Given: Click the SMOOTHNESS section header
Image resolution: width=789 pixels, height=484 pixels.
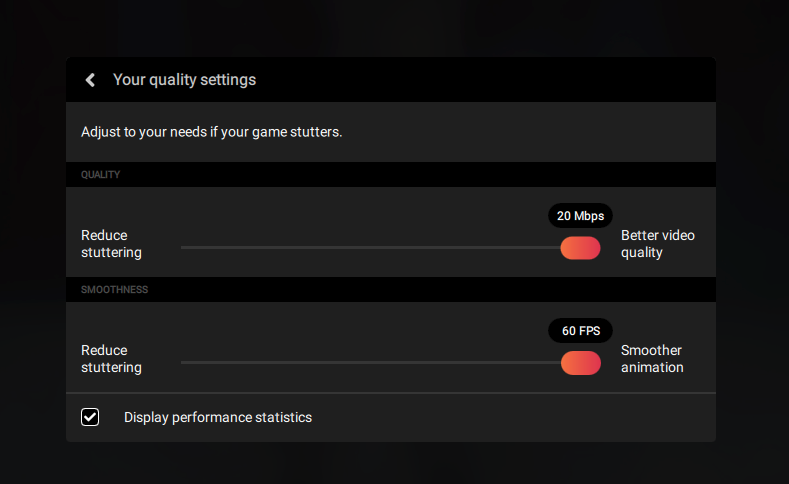Looking at the screenshot, I should tap(114, 290).
